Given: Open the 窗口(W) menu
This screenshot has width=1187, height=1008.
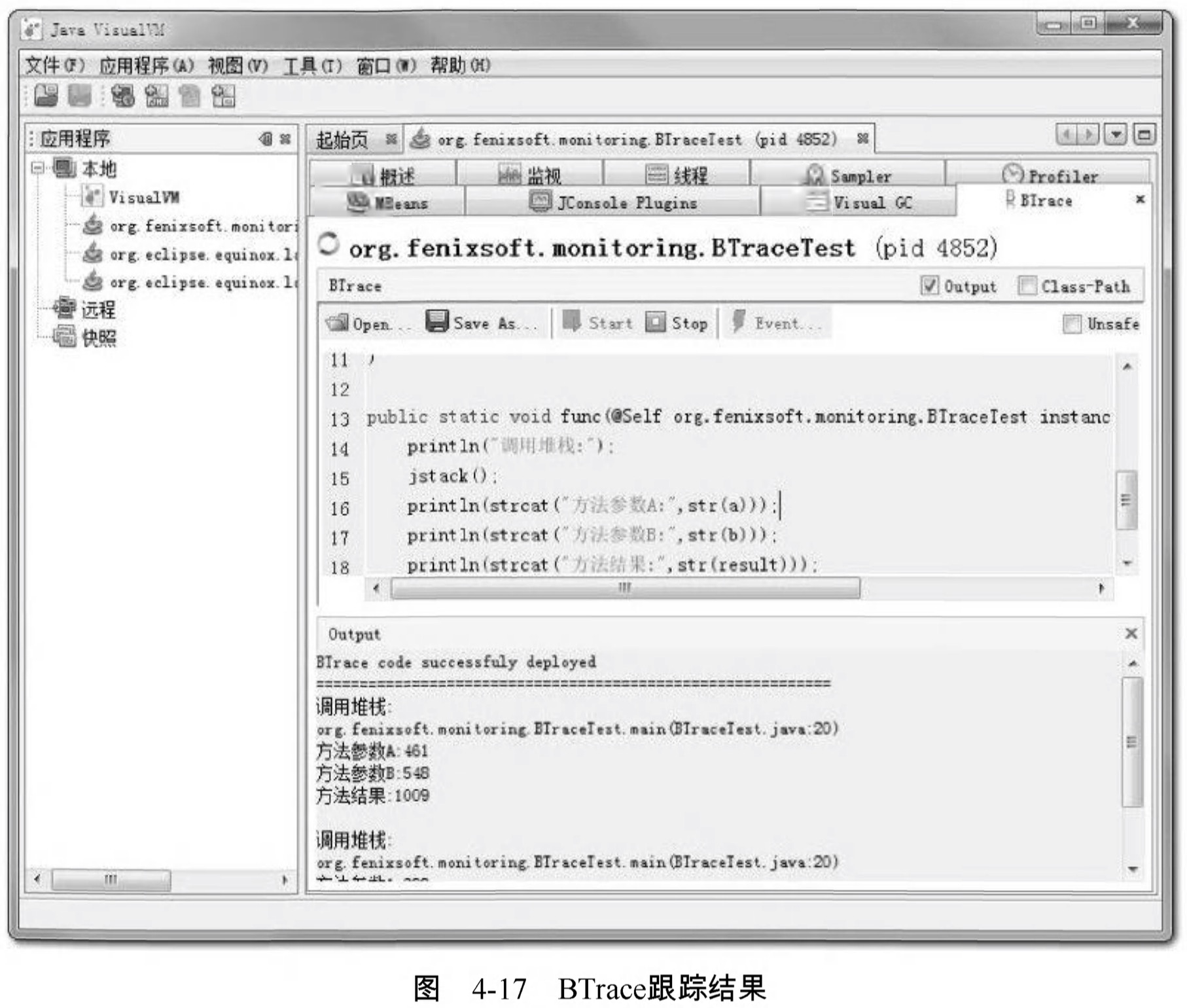Looking at the screenshot, I should (386, 65).
